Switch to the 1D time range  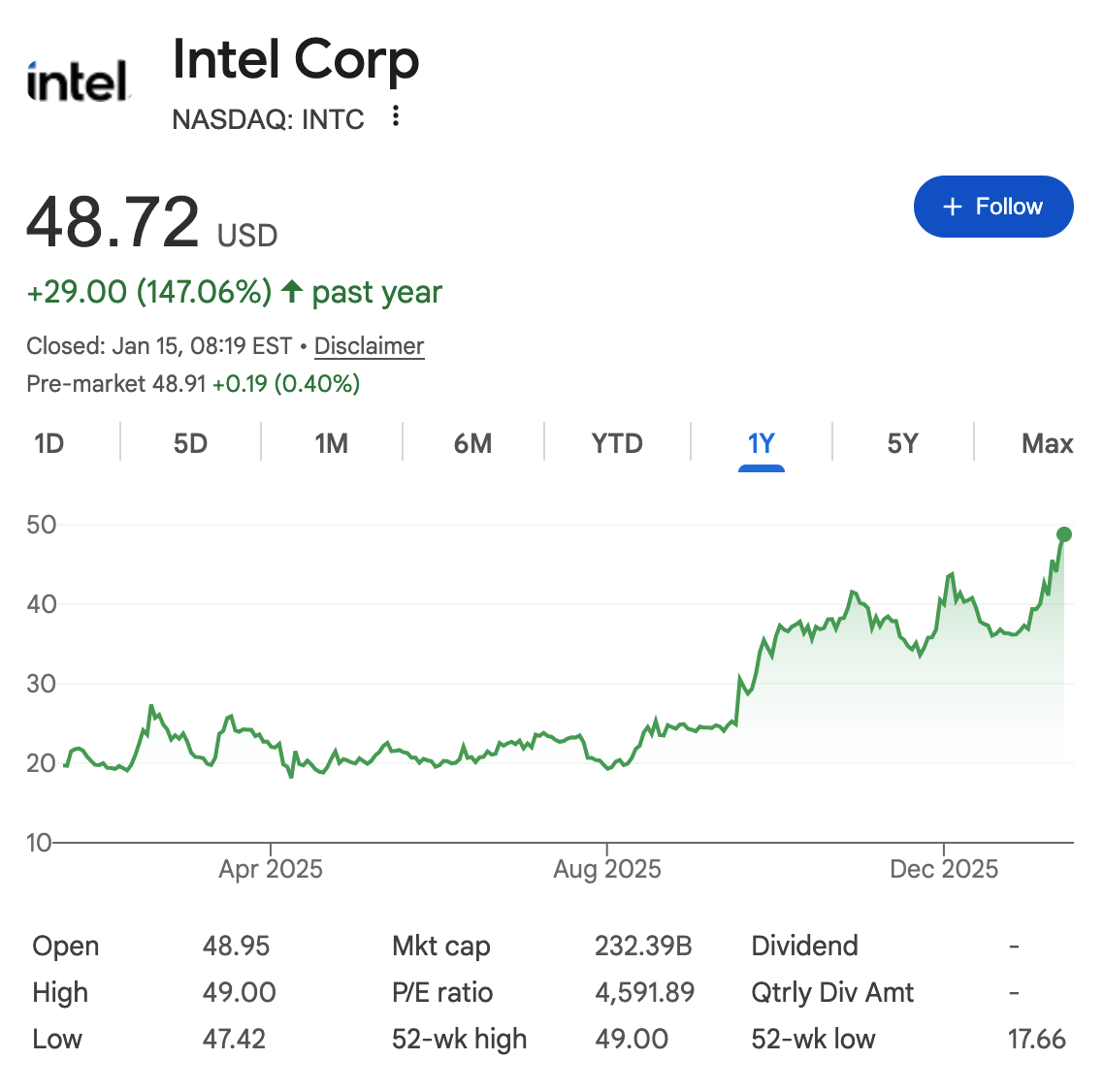click(49, 443)
